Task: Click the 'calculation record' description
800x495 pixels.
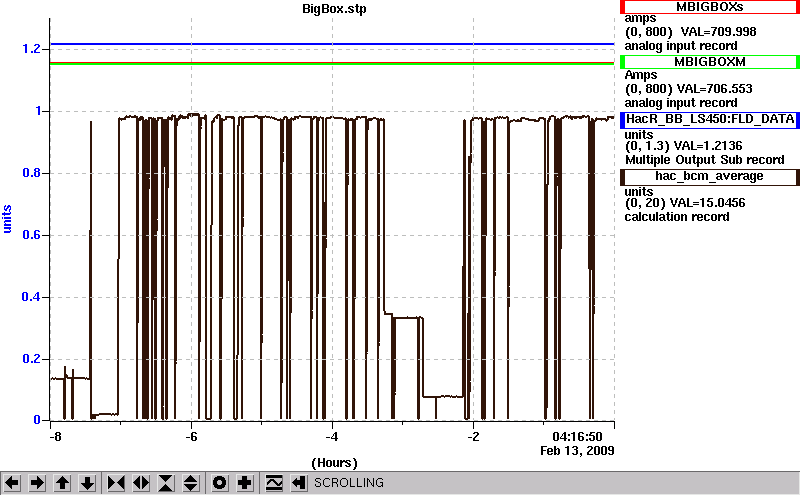Action: pyautogui.click(x=677, y=217)
